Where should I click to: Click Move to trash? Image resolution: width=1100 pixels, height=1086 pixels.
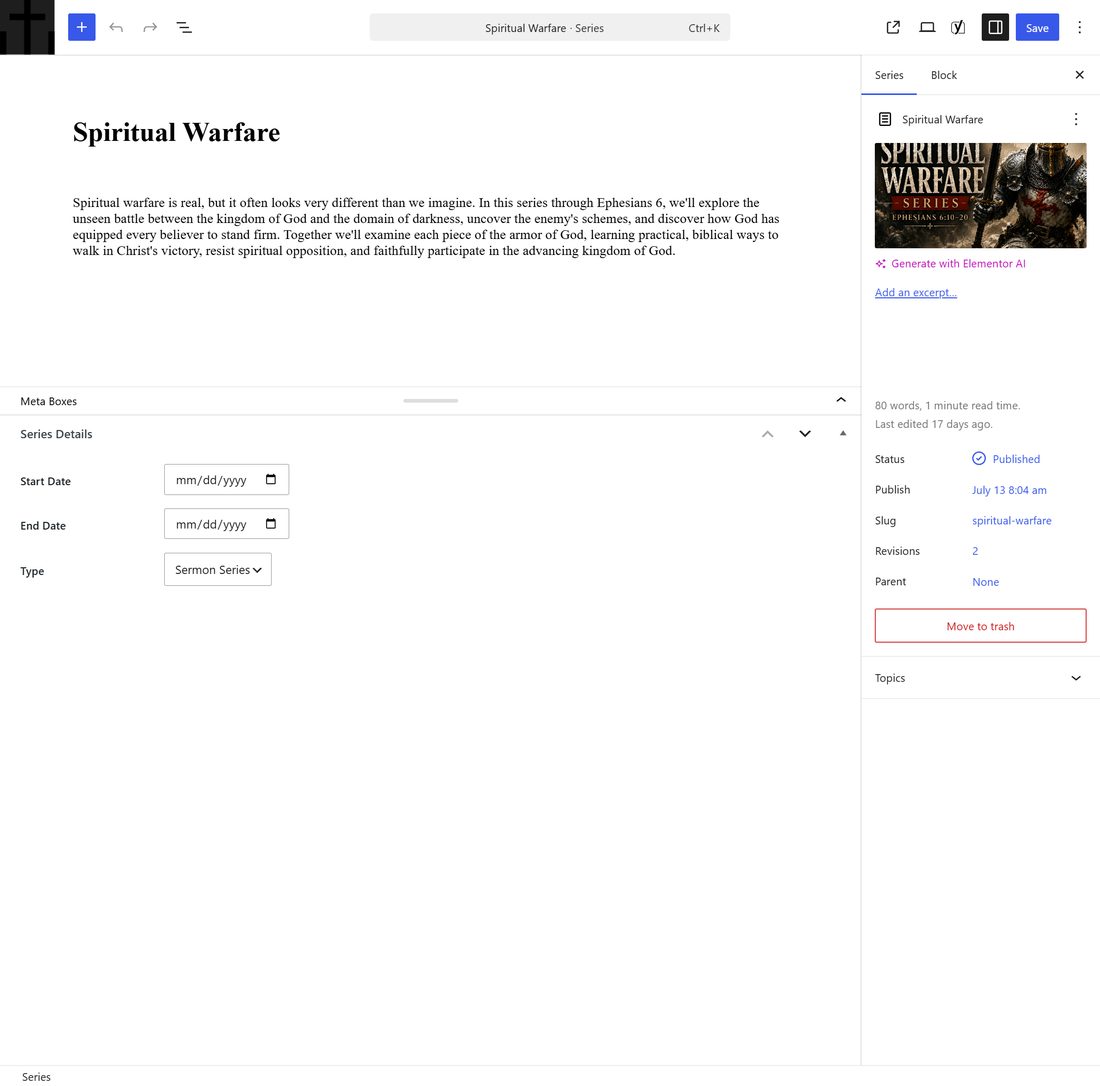coord(980,626)
